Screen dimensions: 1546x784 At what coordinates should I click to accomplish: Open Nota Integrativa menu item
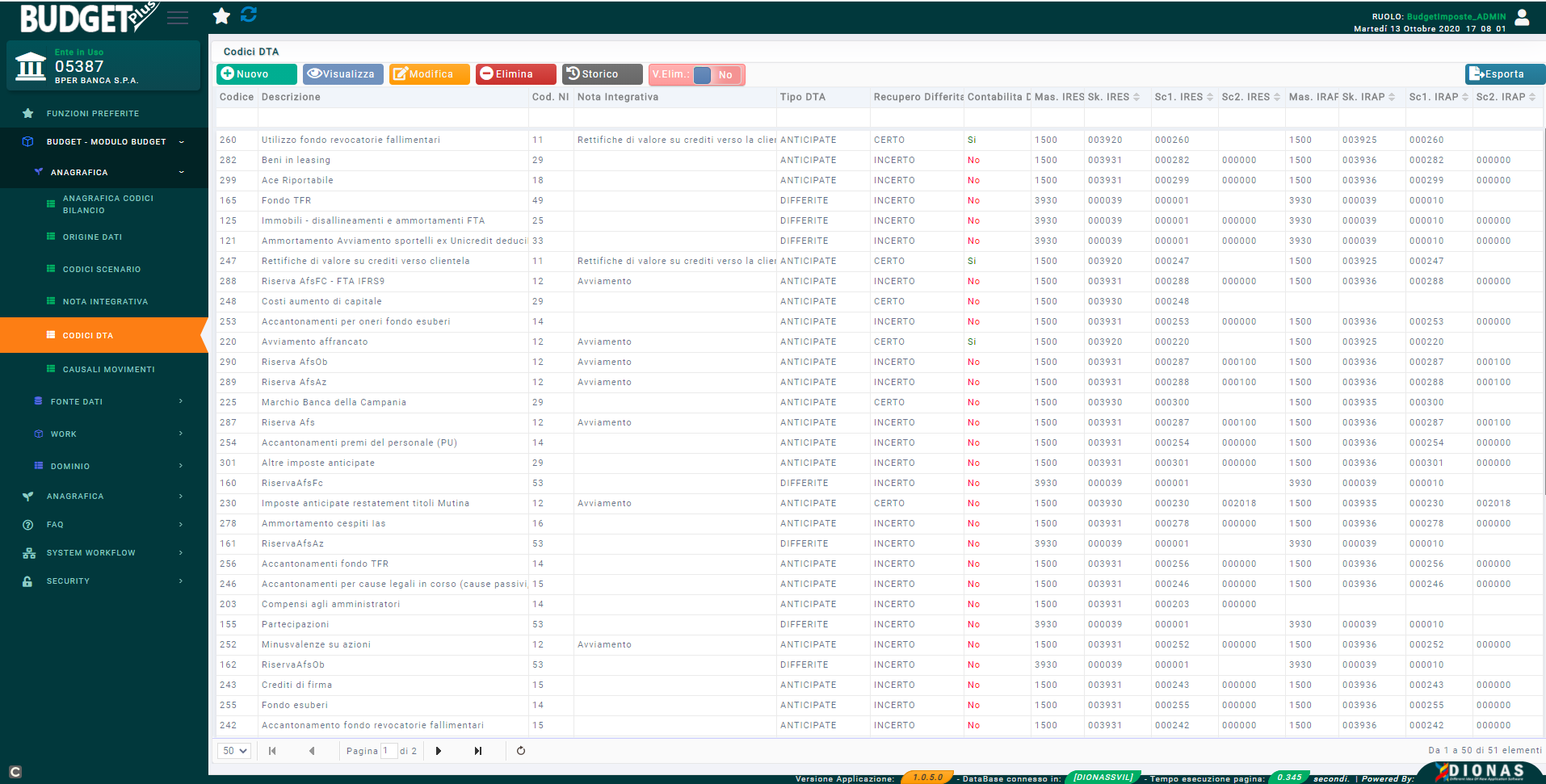pos(105,301)
